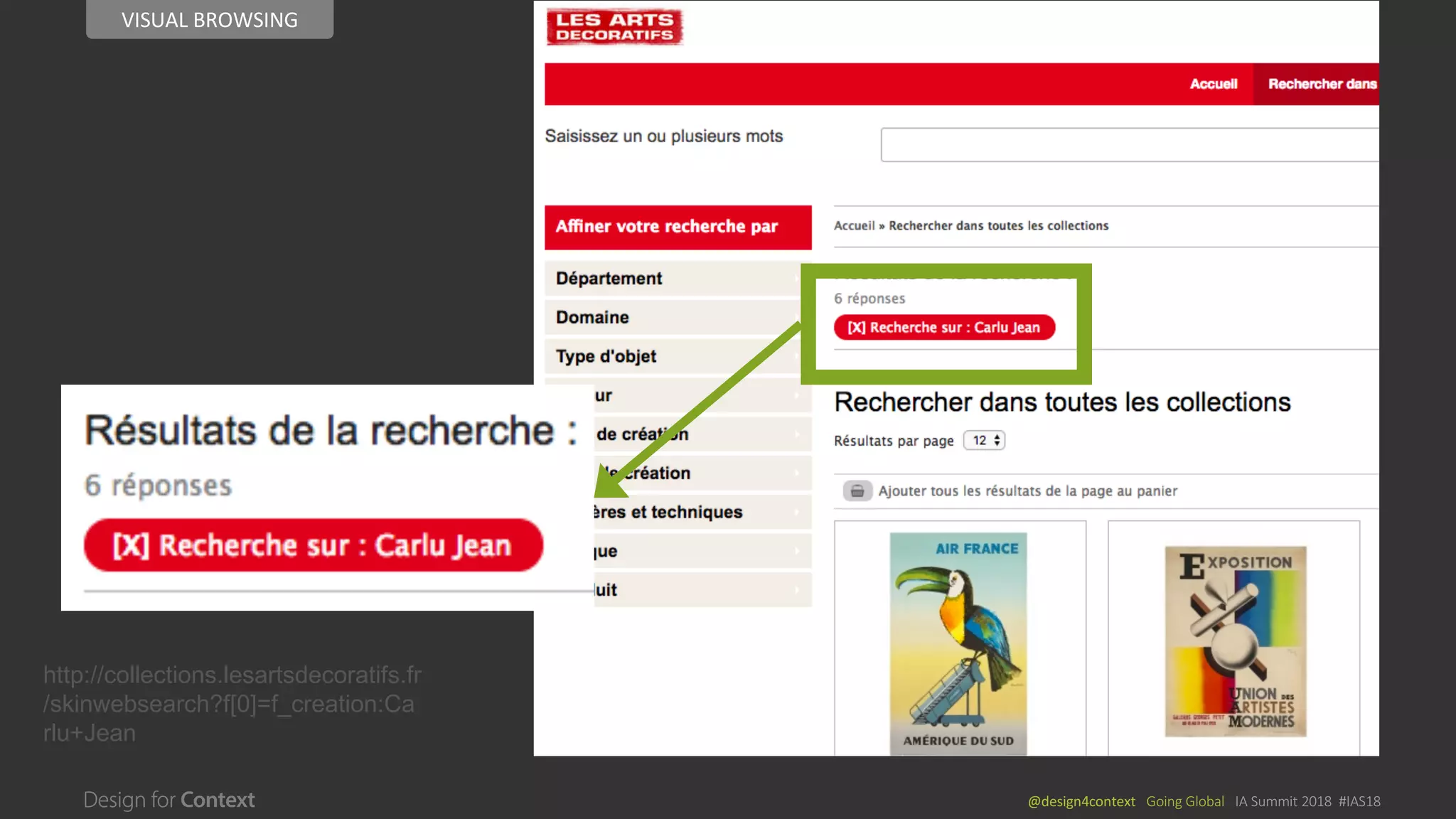Remove the Carlu Jean search filter pill

point(944,327)
